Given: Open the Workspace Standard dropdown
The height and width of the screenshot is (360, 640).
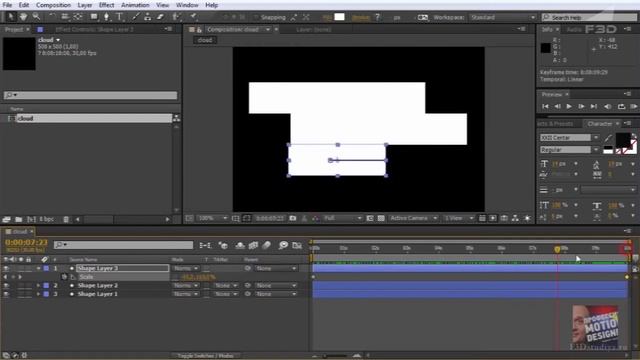Looking at the screenshot, I should point(503,17).
